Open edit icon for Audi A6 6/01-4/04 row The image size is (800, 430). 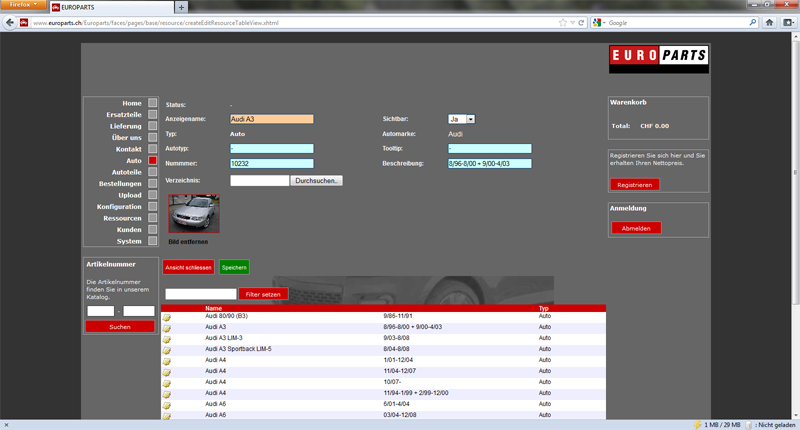166,406
